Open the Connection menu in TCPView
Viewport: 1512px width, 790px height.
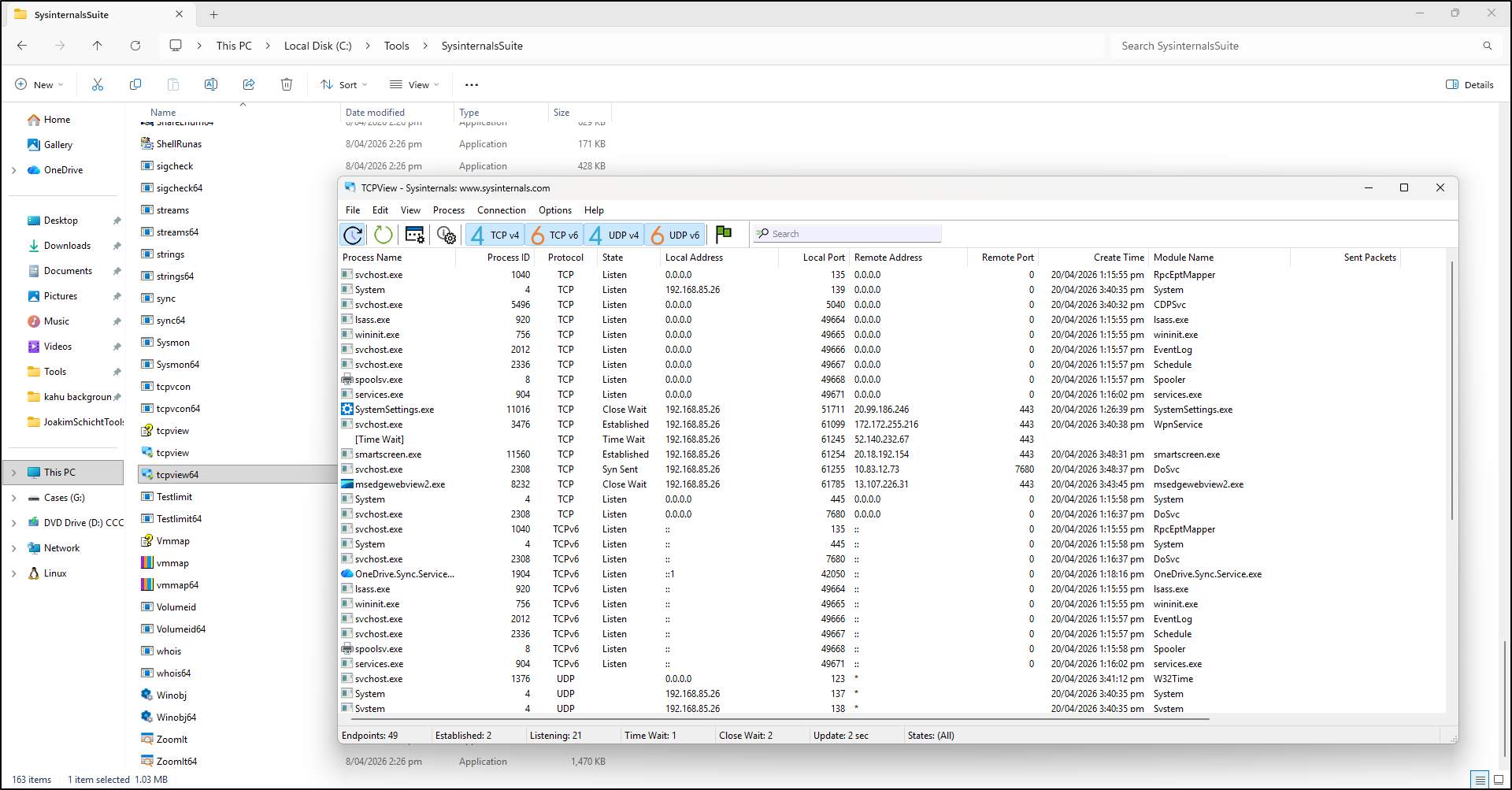click(502, 210)
